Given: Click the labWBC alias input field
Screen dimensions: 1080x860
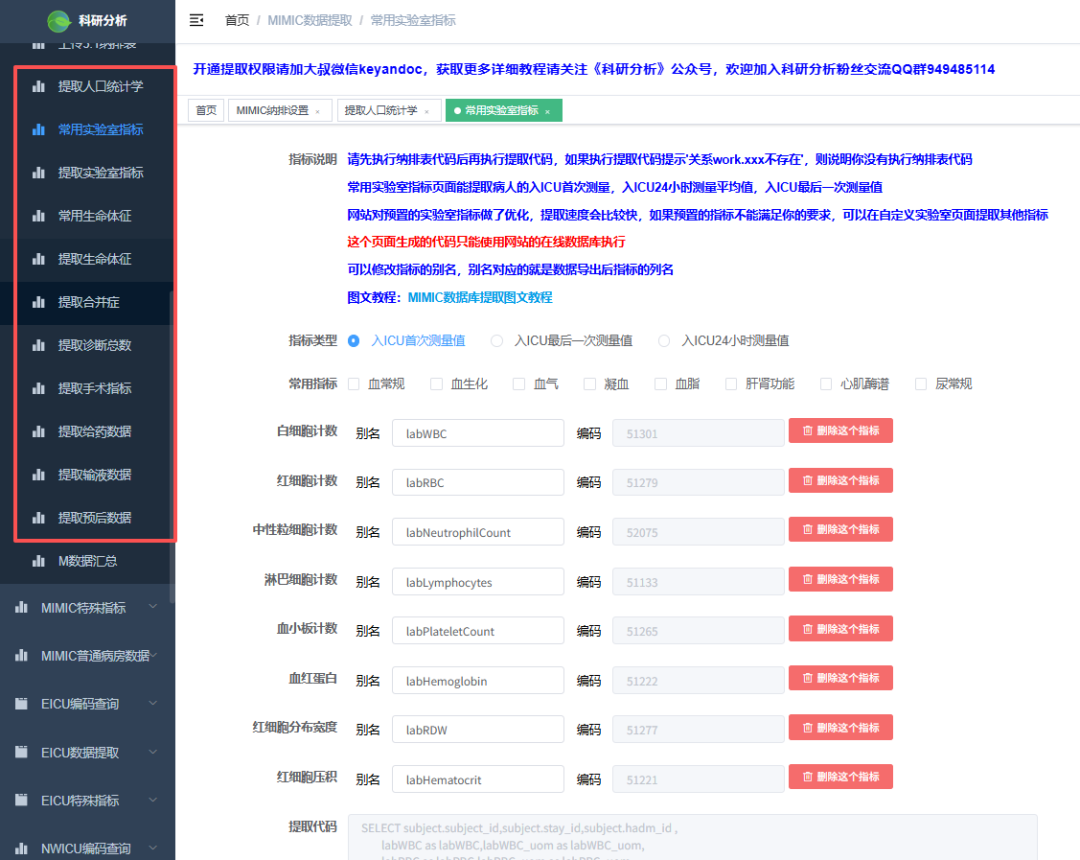Looking at the screenshot, I should point(478,433).
